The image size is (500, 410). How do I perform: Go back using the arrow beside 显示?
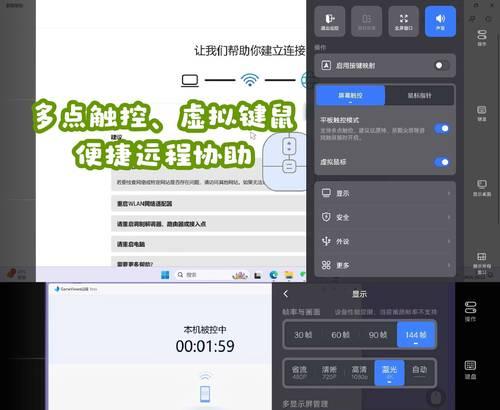tap(286, 294)
